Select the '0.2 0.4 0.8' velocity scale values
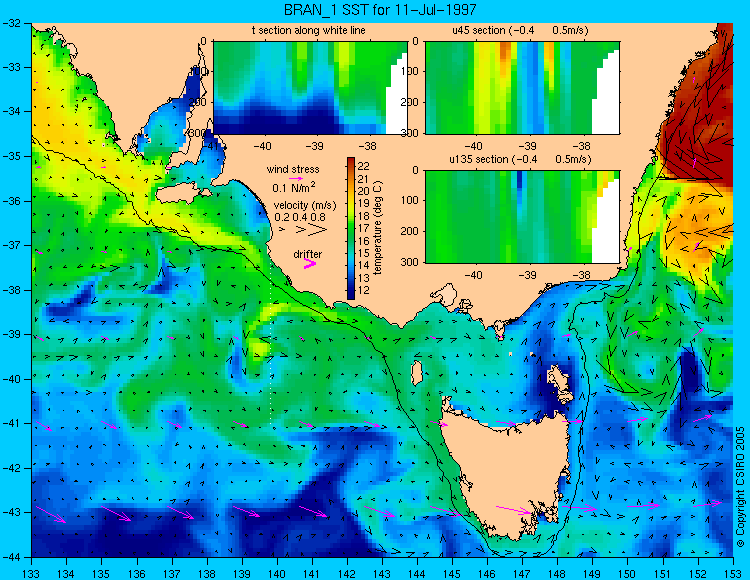This screenshot has height=580, width=750. [300, 217]
